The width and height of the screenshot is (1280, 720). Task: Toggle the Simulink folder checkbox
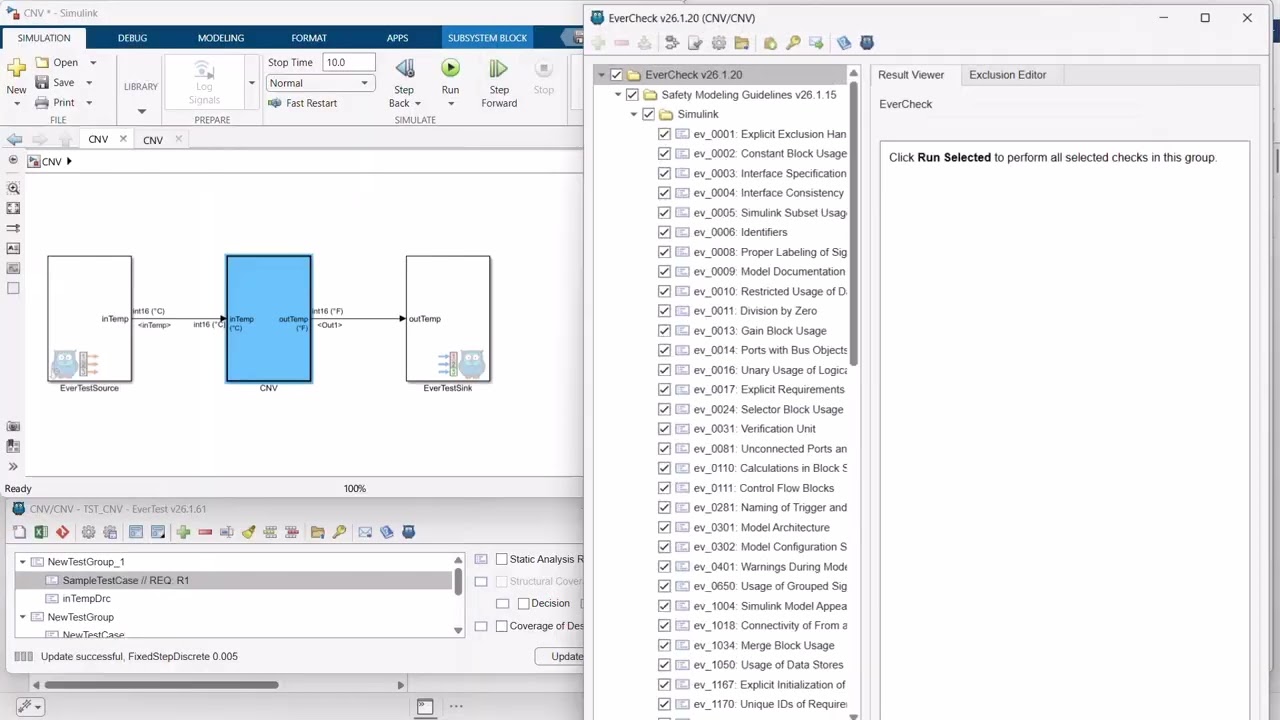pyautogui.click(x=648, y=114)
